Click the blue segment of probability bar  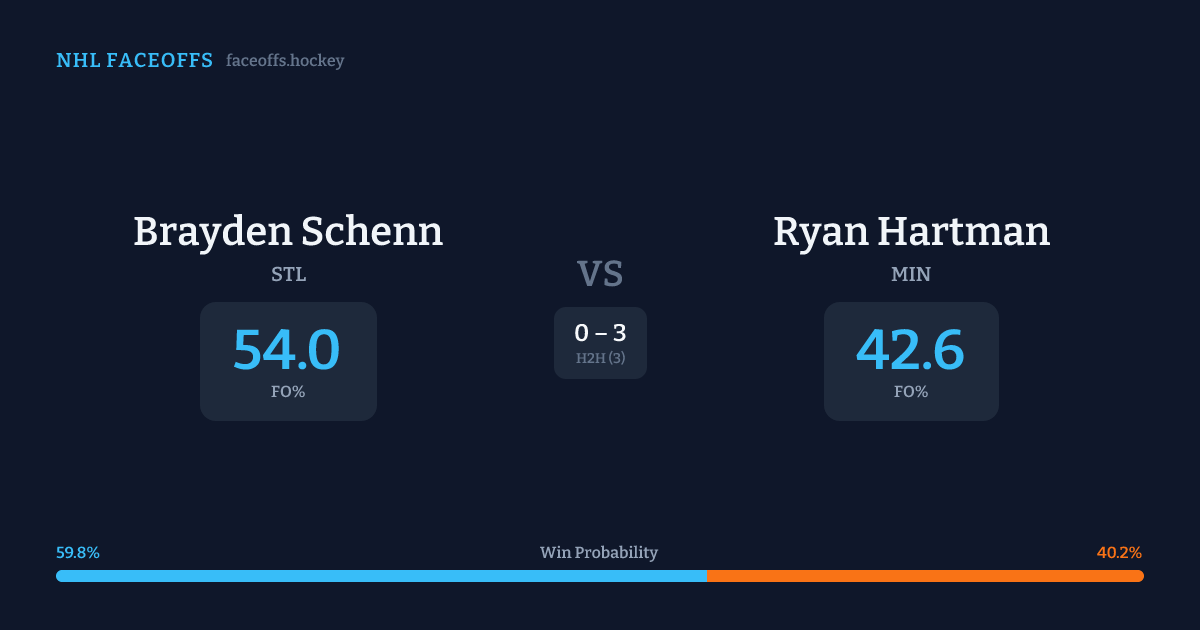coord(381,576)
